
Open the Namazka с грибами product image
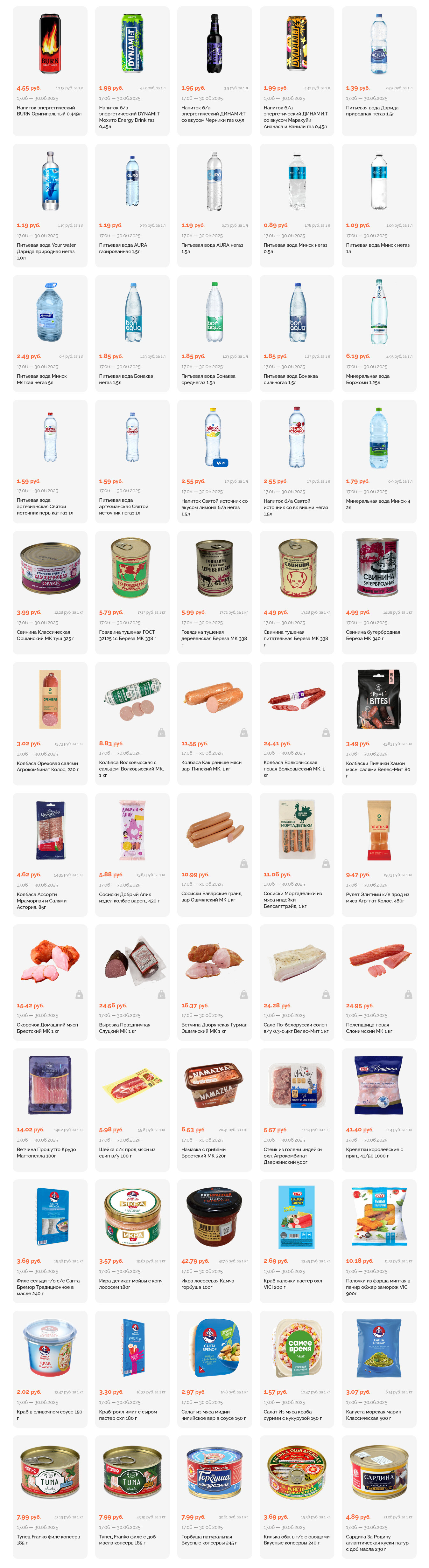point(215,1085)
